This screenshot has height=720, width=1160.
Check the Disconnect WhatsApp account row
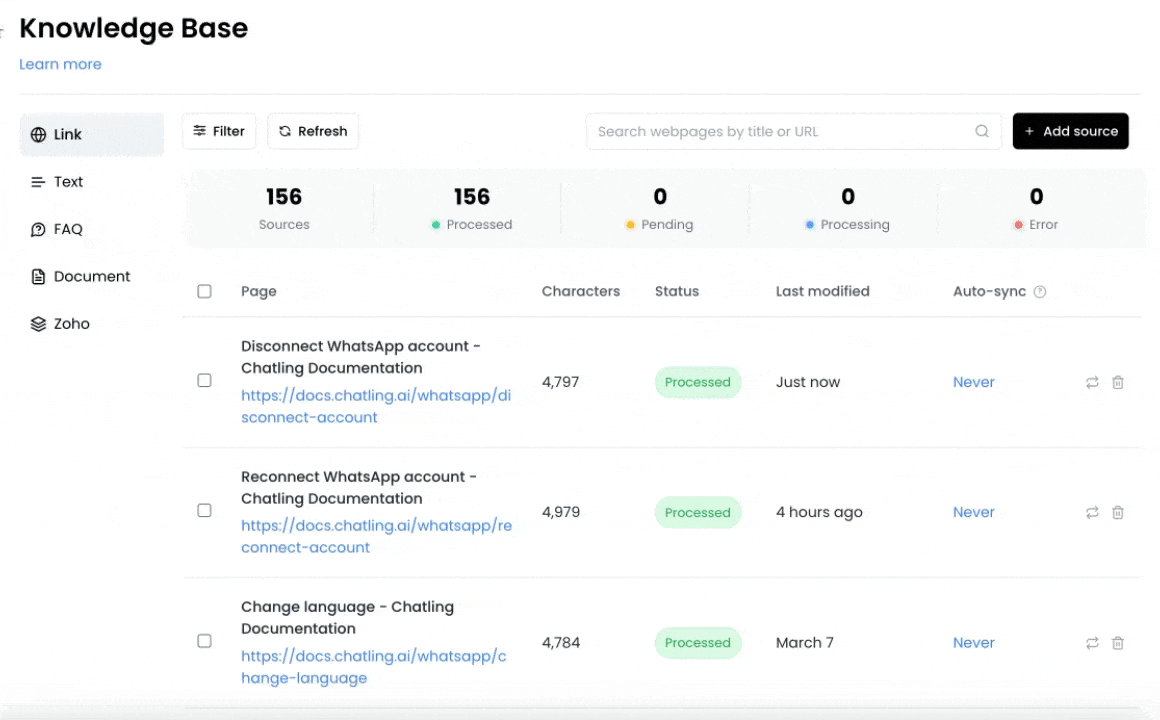pyautogui.click(x=204, y=380)
